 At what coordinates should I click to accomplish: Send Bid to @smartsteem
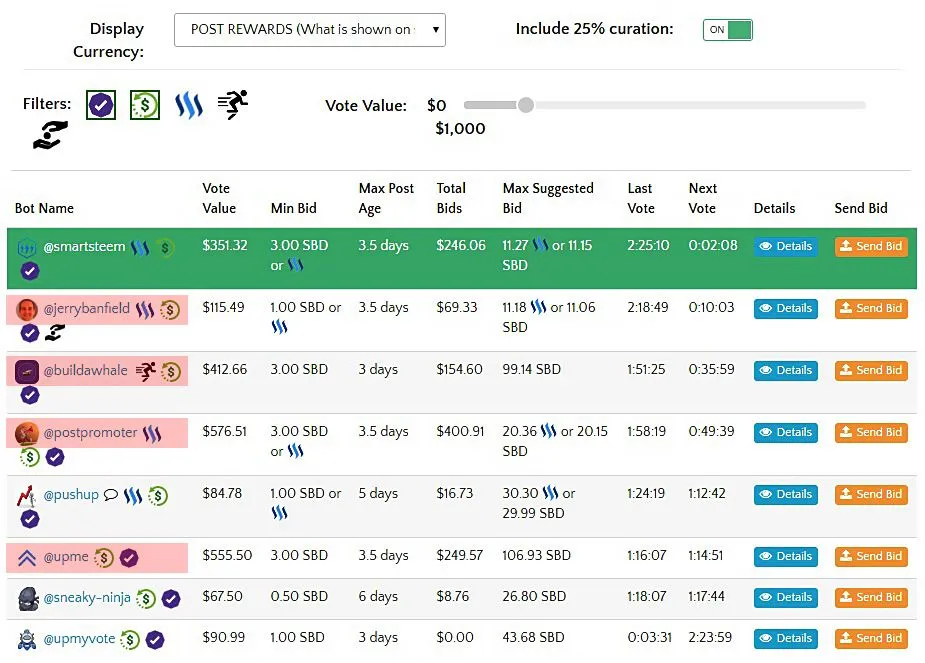click(871, 247)
